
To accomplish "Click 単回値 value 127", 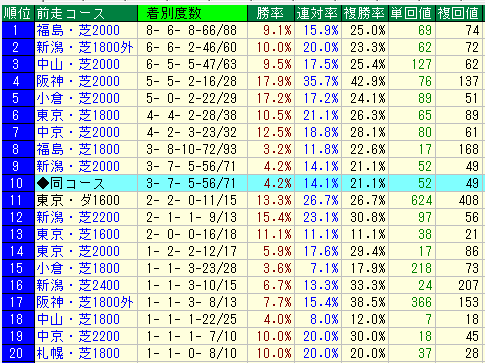I will 422,65.
